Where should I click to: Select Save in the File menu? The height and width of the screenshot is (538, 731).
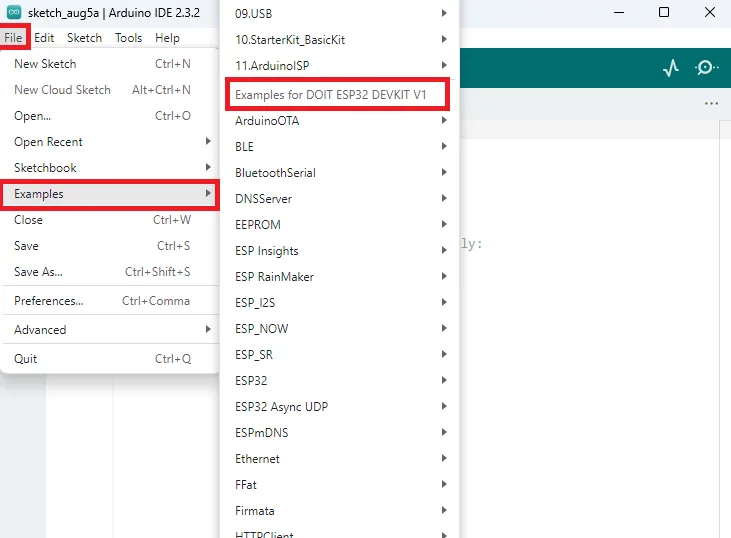pyautogui.click(x=110, y=246)
